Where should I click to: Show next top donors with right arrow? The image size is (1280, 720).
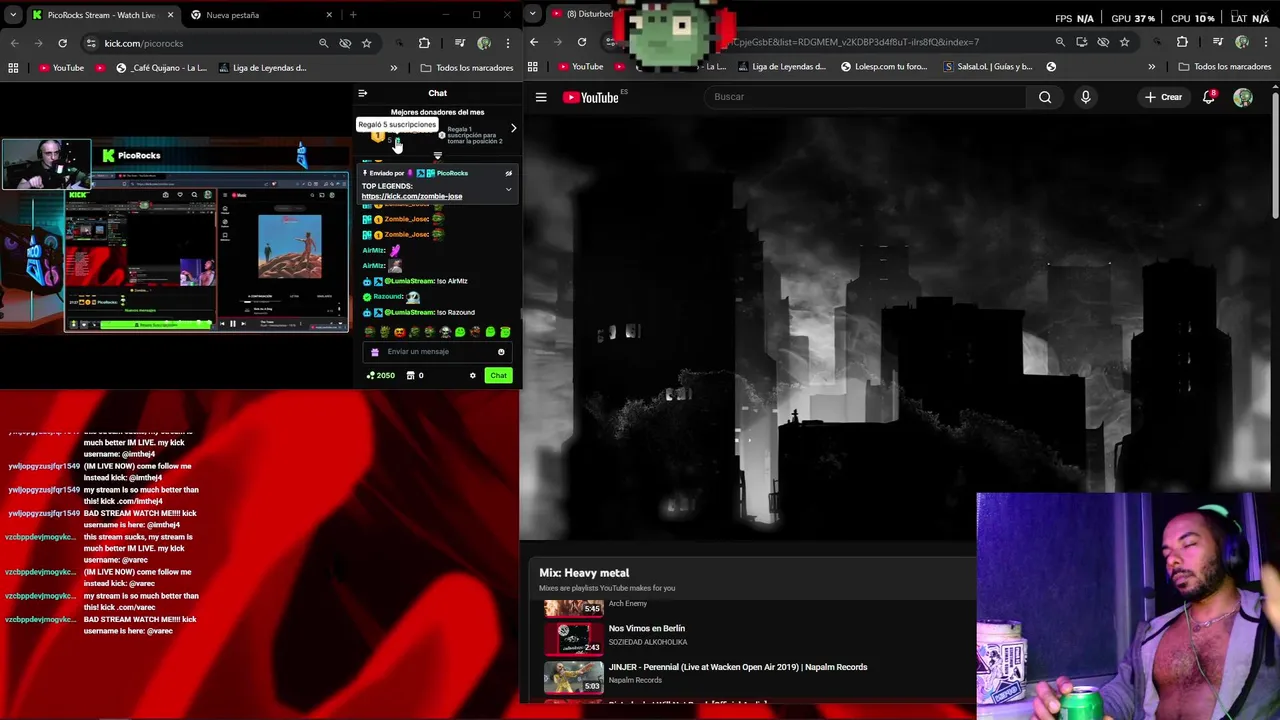point(513,128)
